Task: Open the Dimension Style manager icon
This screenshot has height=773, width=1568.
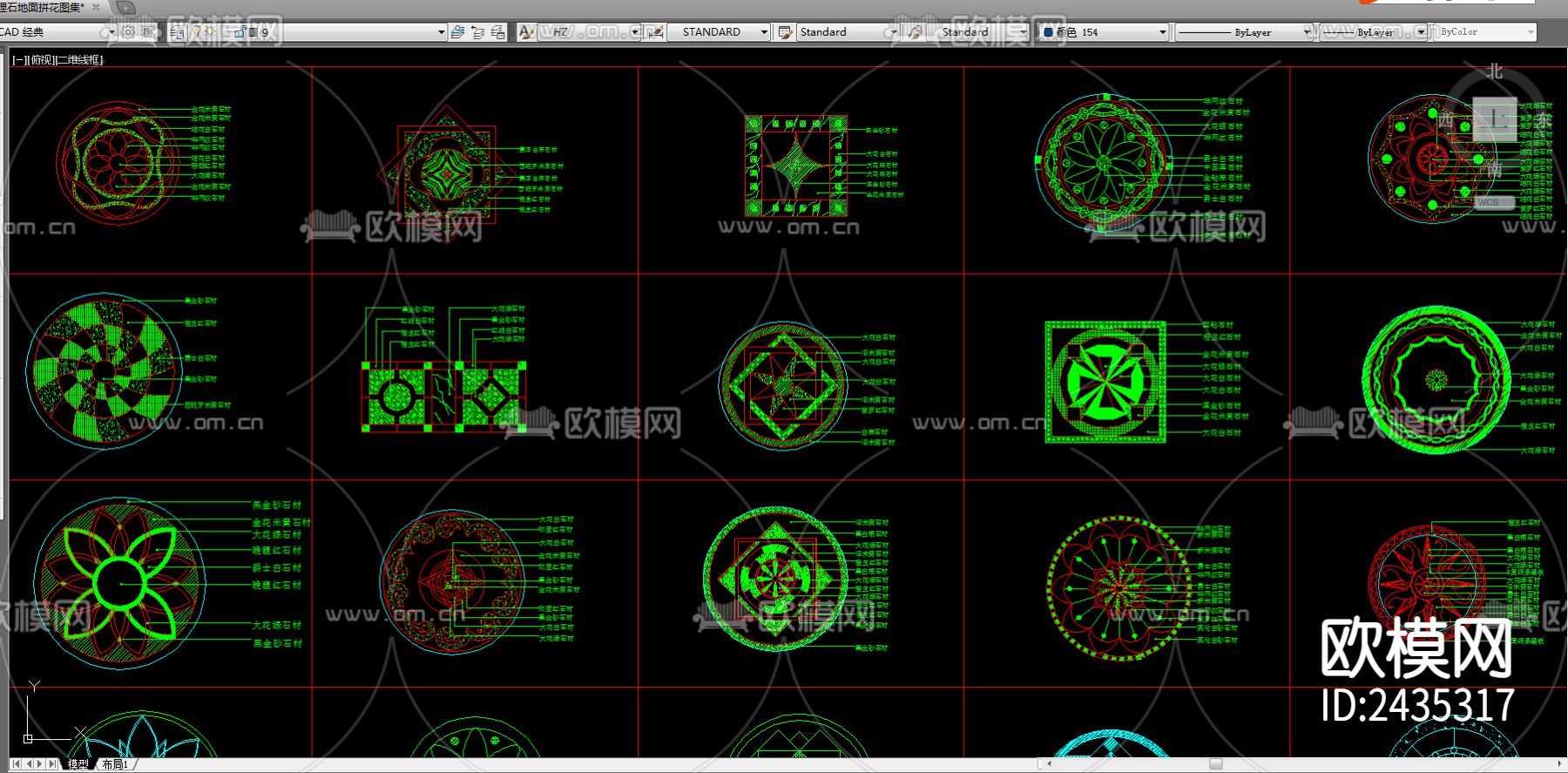Action: (x=656, y=32)
